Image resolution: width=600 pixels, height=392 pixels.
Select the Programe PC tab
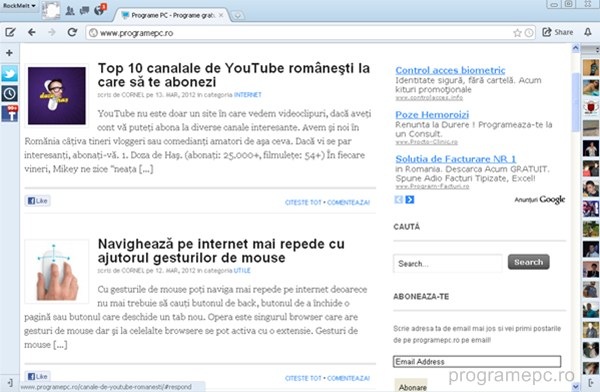point(172,15)
